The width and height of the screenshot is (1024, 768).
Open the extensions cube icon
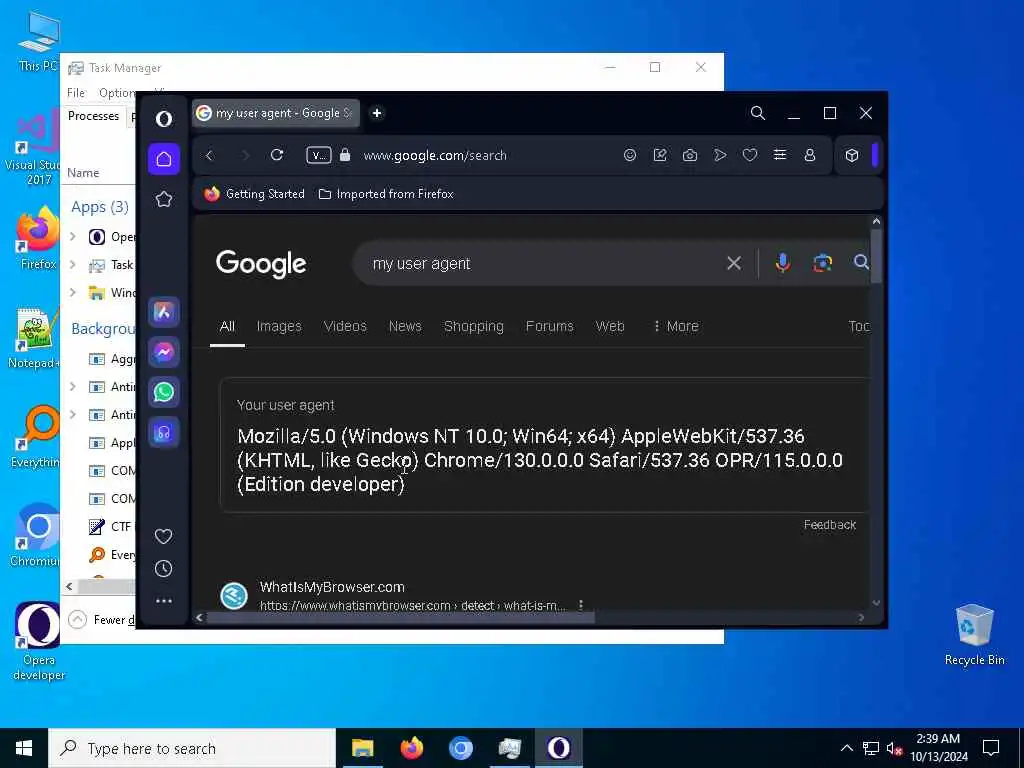(x=852, y=155)
